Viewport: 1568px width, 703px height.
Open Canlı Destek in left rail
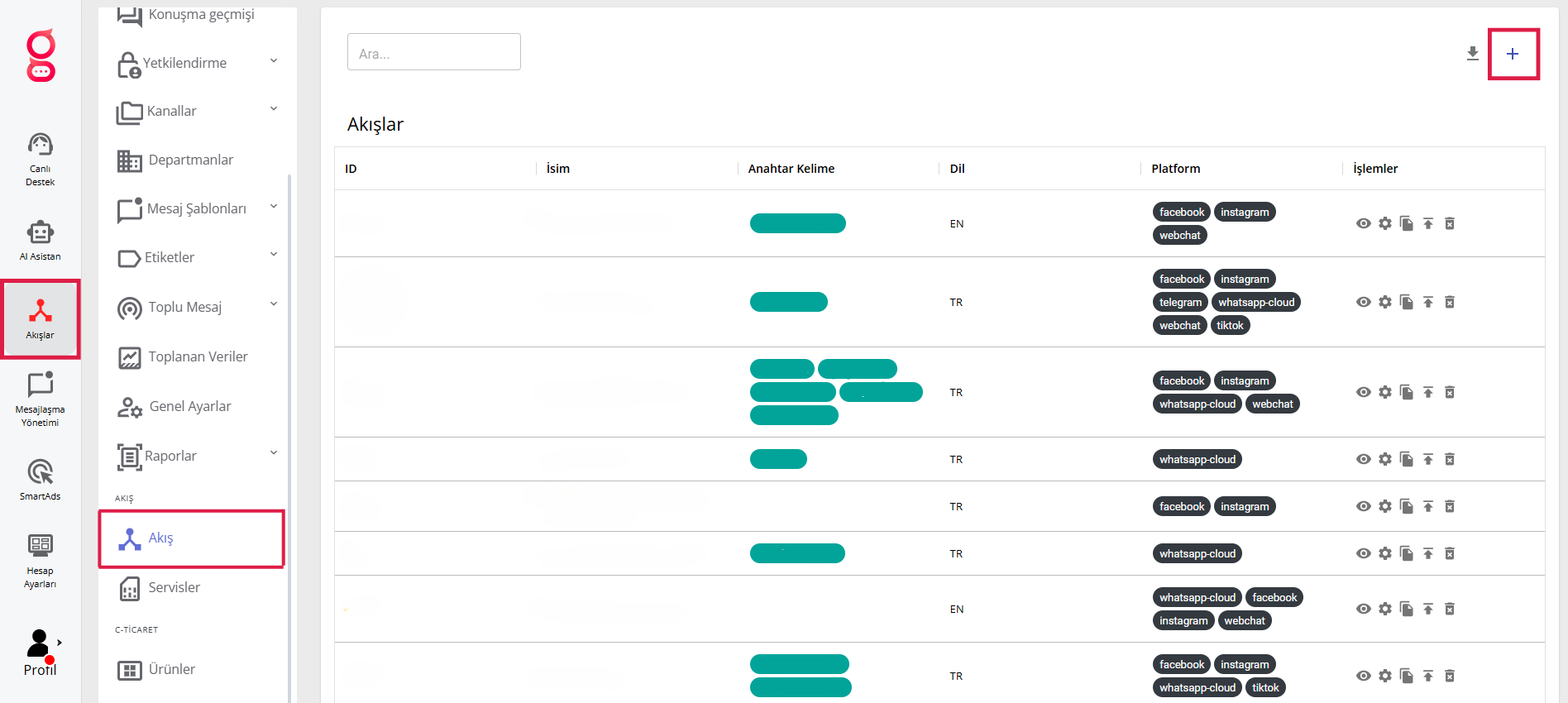coord(40,158)
